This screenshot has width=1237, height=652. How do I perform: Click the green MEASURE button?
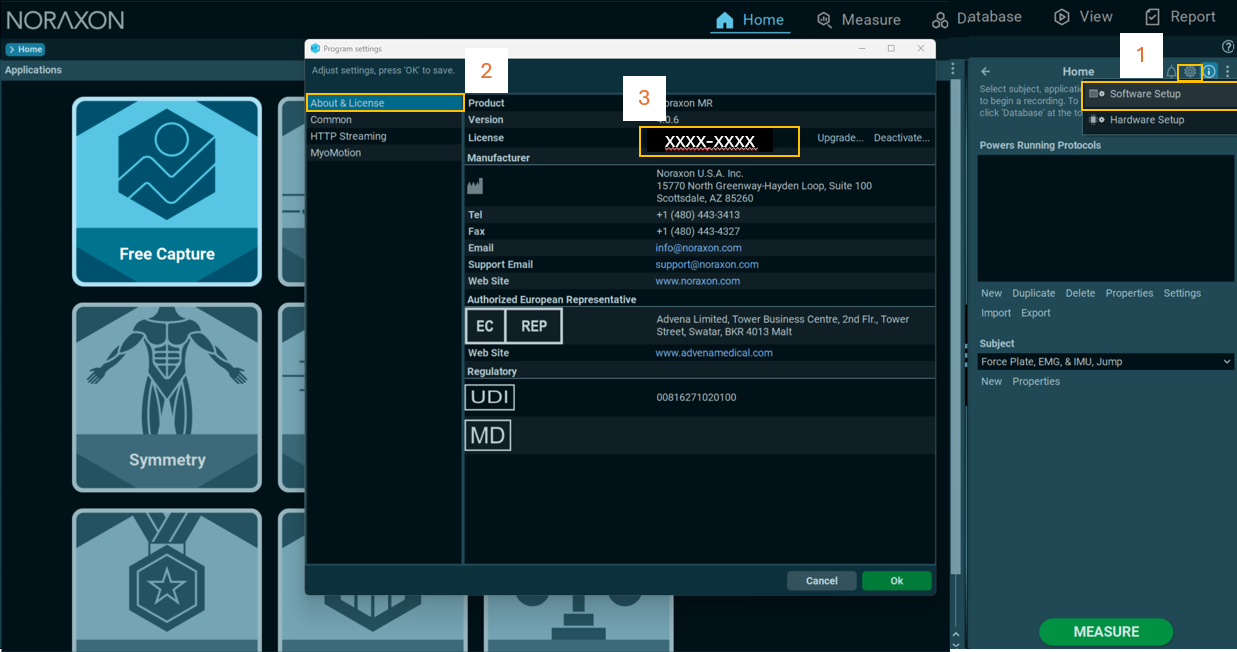pyautogui.click(x=1106, y=632)
